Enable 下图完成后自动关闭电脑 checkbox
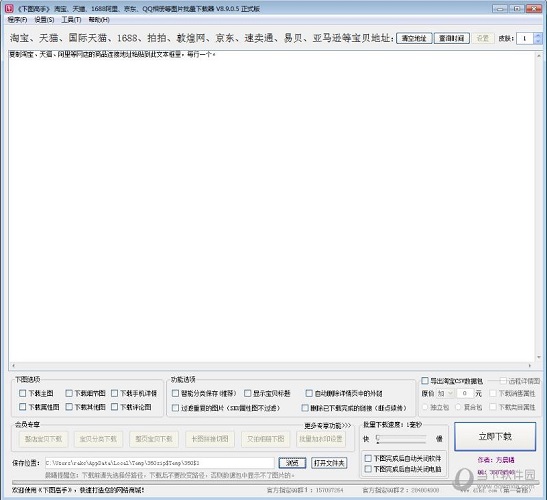 pos(368,469)
